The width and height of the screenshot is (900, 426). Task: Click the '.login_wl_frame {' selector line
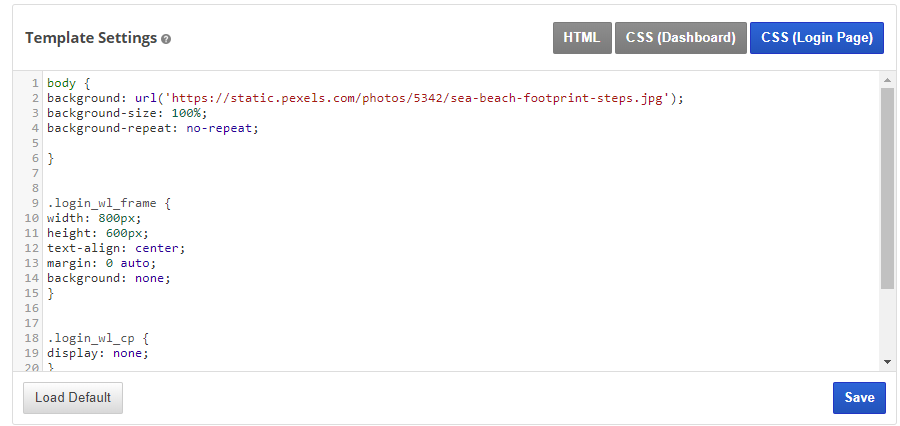click(x=109, y=203)
